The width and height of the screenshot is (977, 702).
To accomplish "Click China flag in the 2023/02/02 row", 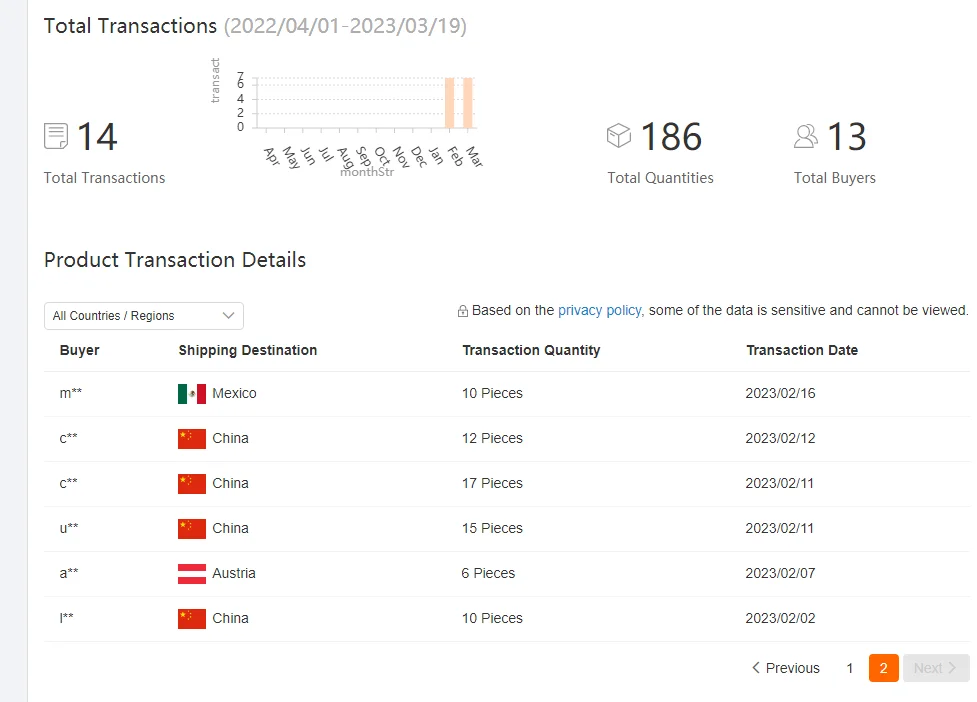I will pyautogui.click(x=192, y=619).
